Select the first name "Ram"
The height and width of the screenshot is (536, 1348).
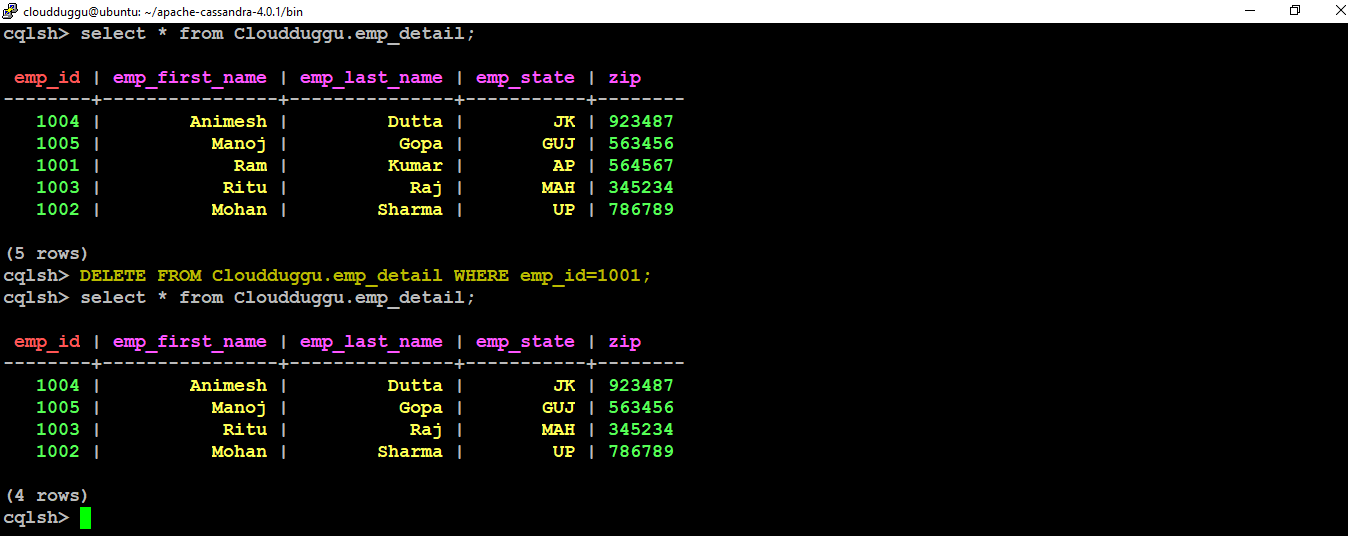click(x=250, y=166)
